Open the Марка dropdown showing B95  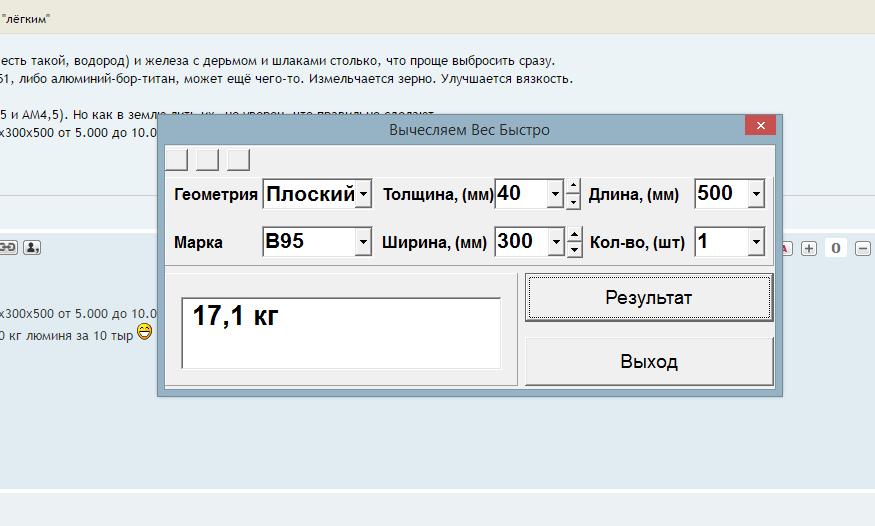[x=363, y=242]
